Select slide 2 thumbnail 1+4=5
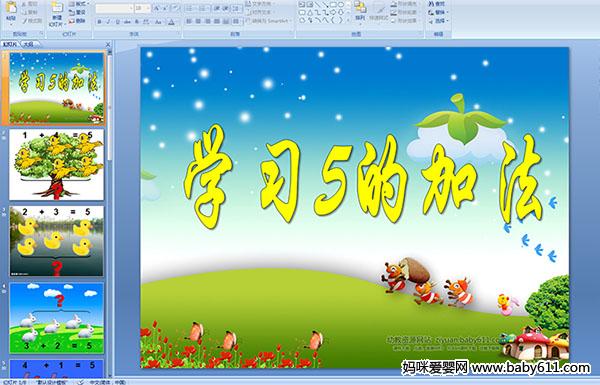 click(56, 165)
